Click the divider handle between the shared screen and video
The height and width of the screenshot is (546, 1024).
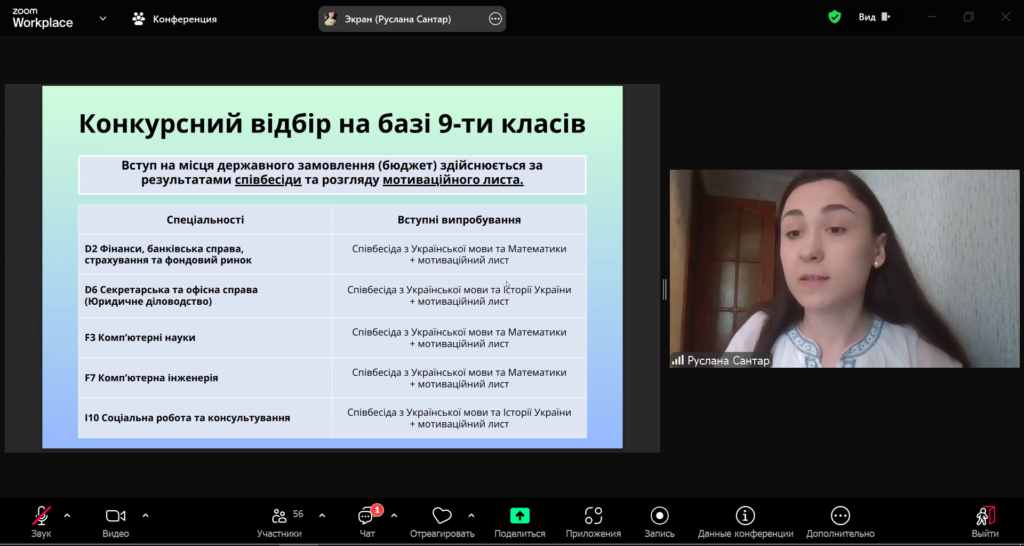(665, 289)
